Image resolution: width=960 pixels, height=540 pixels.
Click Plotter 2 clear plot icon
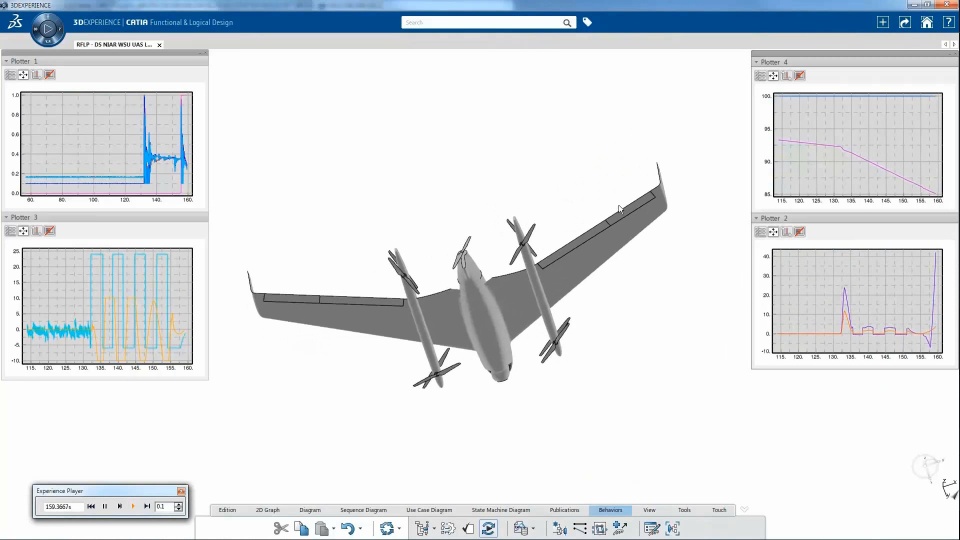800,232
